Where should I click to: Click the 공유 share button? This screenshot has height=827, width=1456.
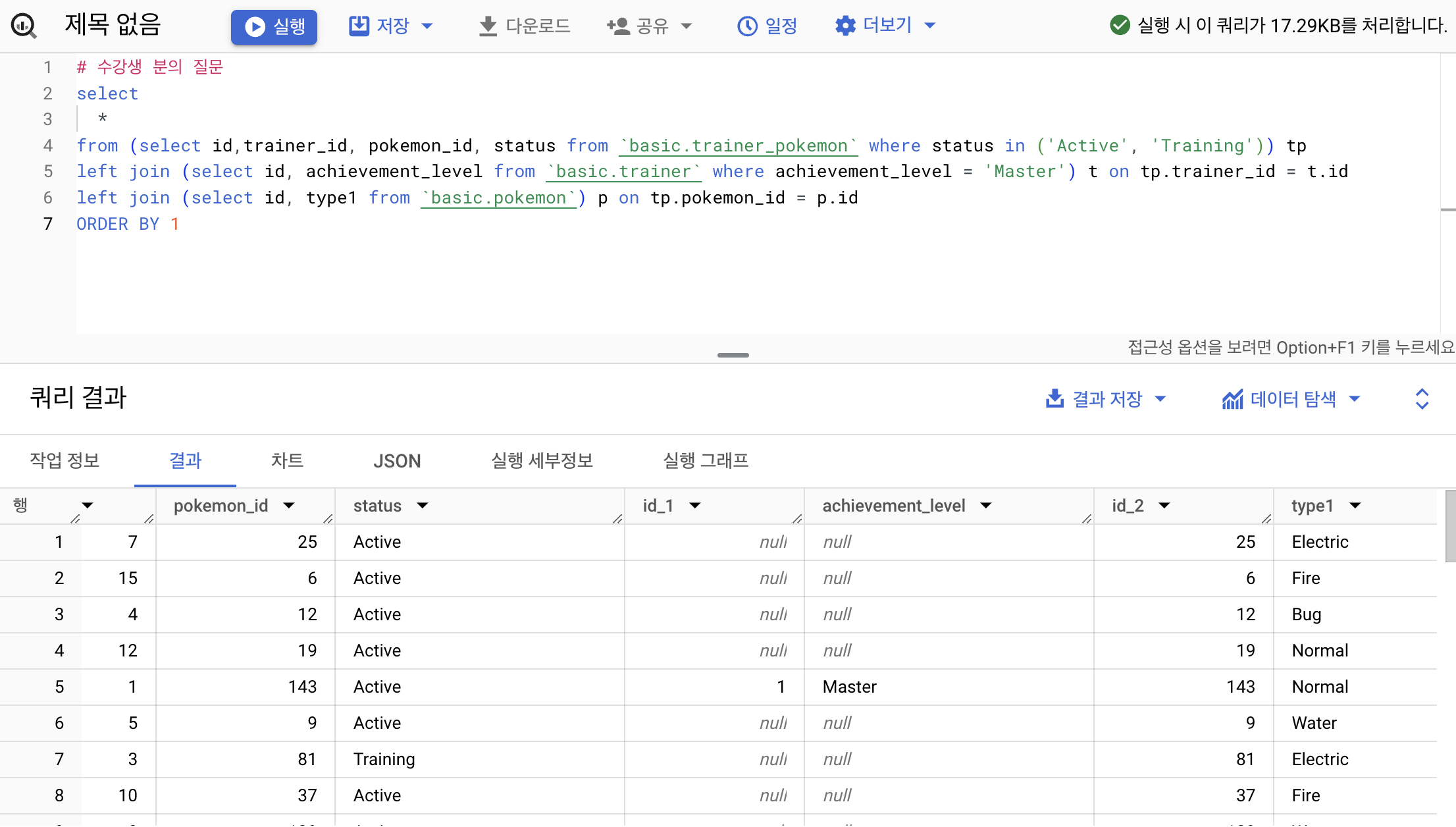coord(637,26)
